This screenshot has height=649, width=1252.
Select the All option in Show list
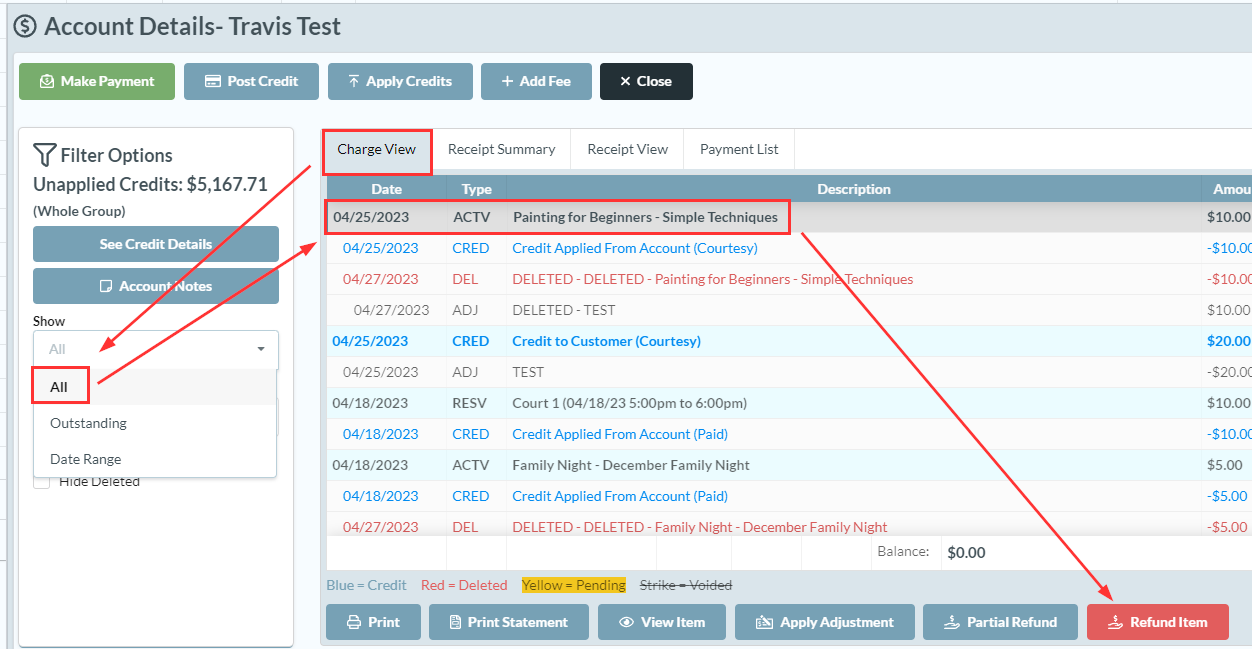(60, 387)
